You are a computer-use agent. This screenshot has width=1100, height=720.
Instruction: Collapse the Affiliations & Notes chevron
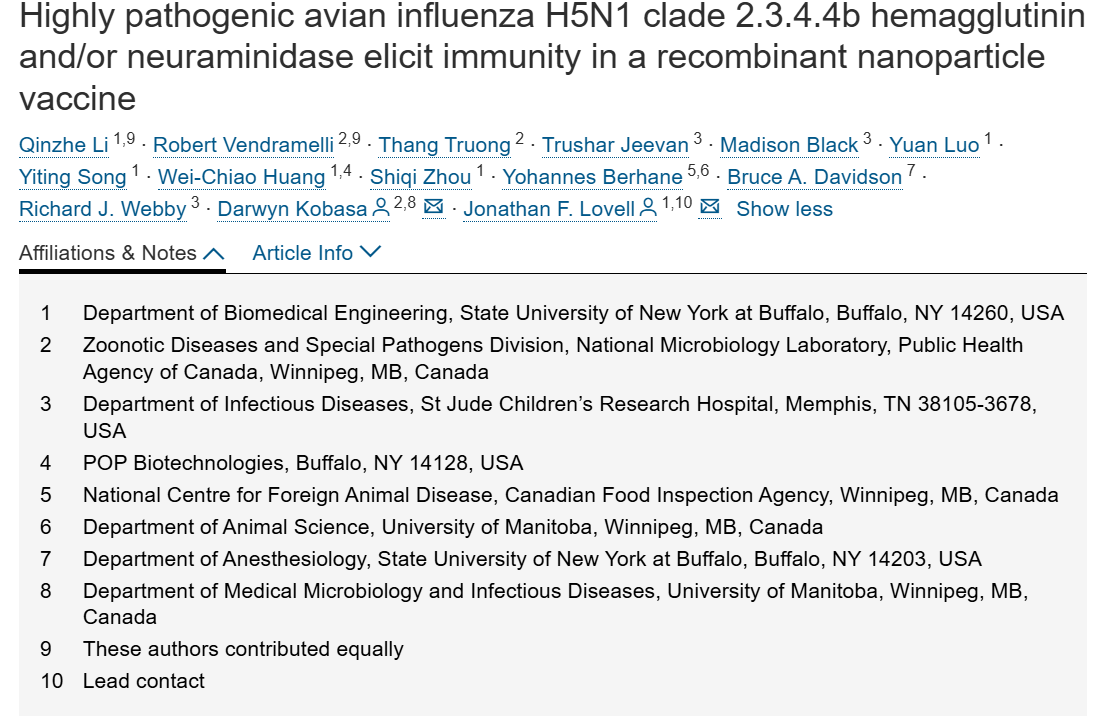214,253
